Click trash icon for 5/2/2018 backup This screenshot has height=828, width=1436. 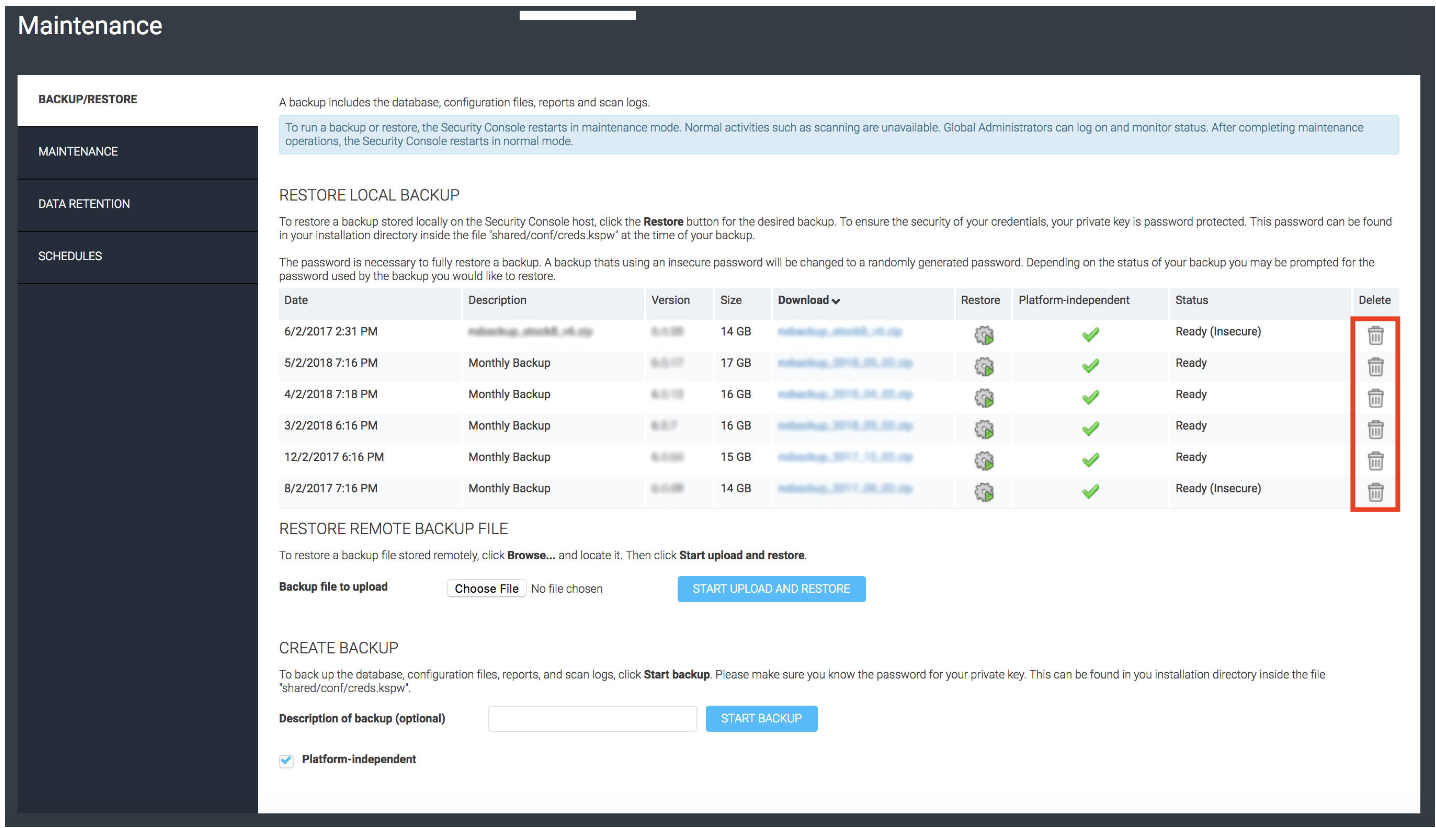pos(1375,367)
